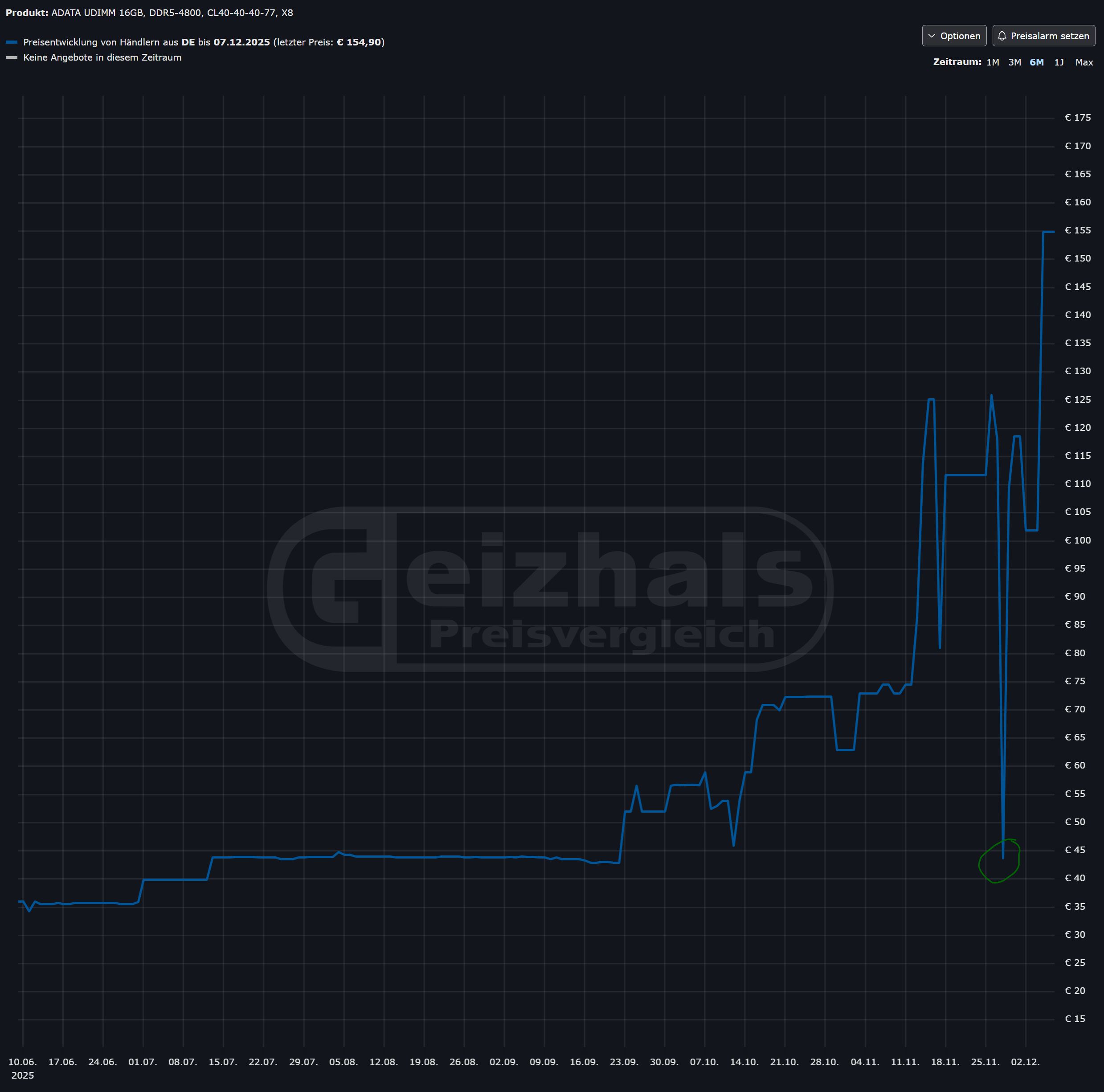Screen dimensions: 1104x1092
Task: Click the grey legend color swatch
Action: coord(12,58)
